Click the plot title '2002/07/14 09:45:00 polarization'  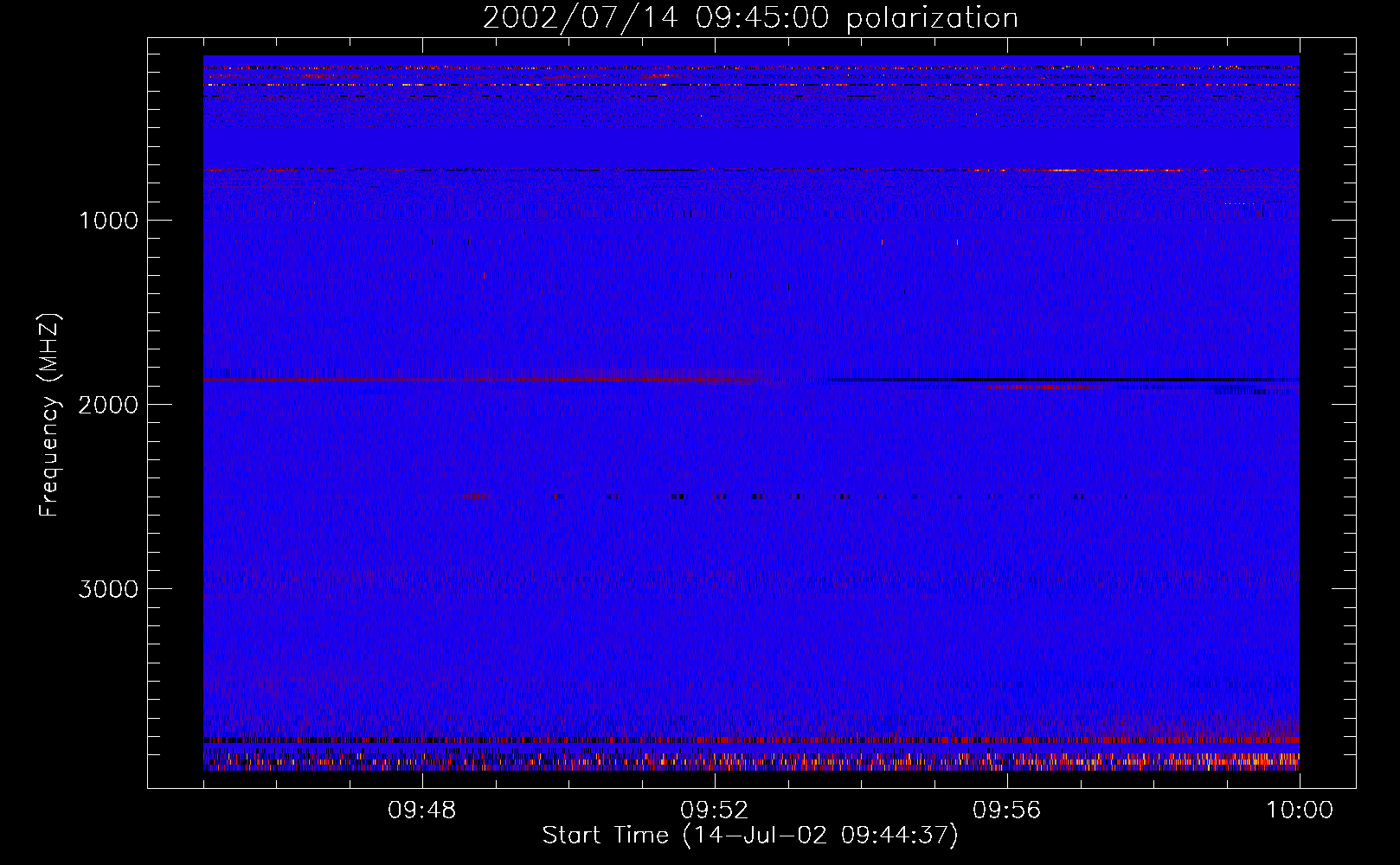[750, 18]
